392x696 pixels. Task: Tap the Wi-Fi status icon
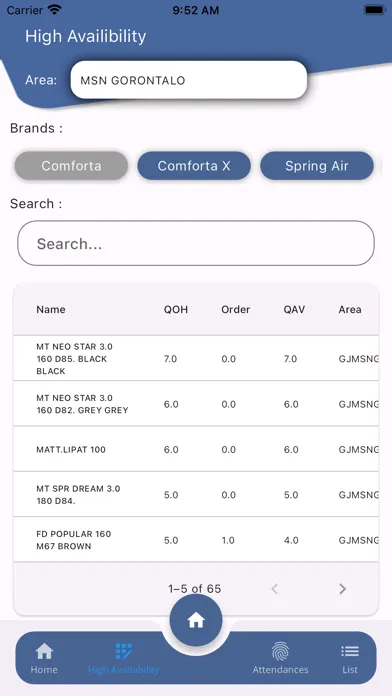[55, 10]
